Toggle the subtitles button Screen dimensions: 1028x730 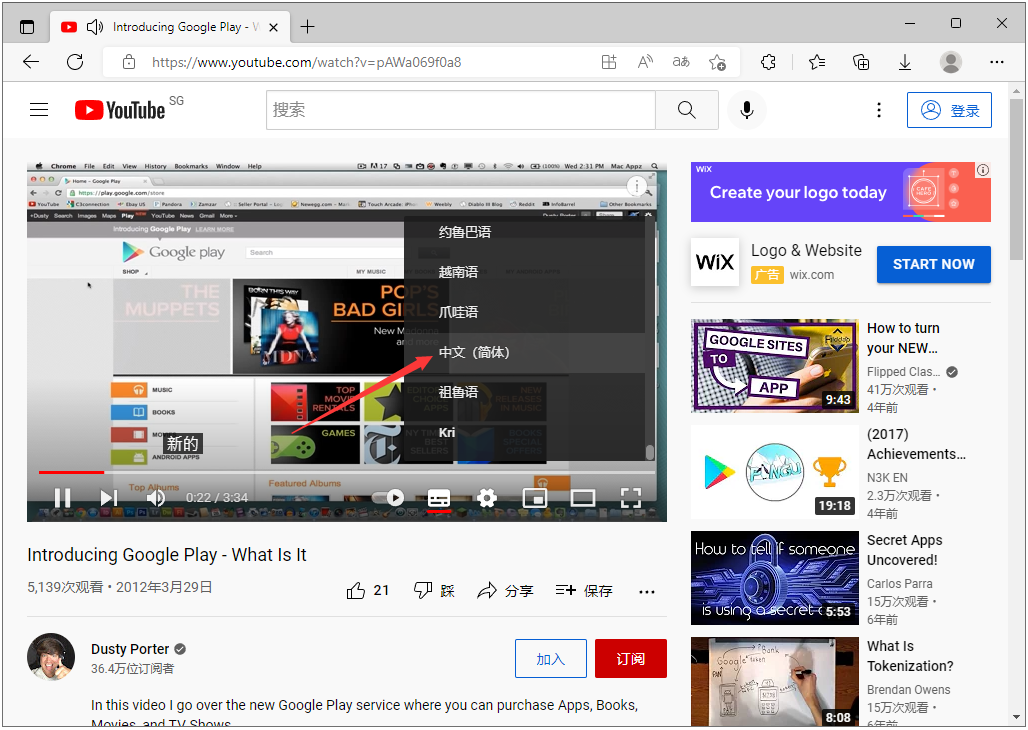tap(439, 498)
